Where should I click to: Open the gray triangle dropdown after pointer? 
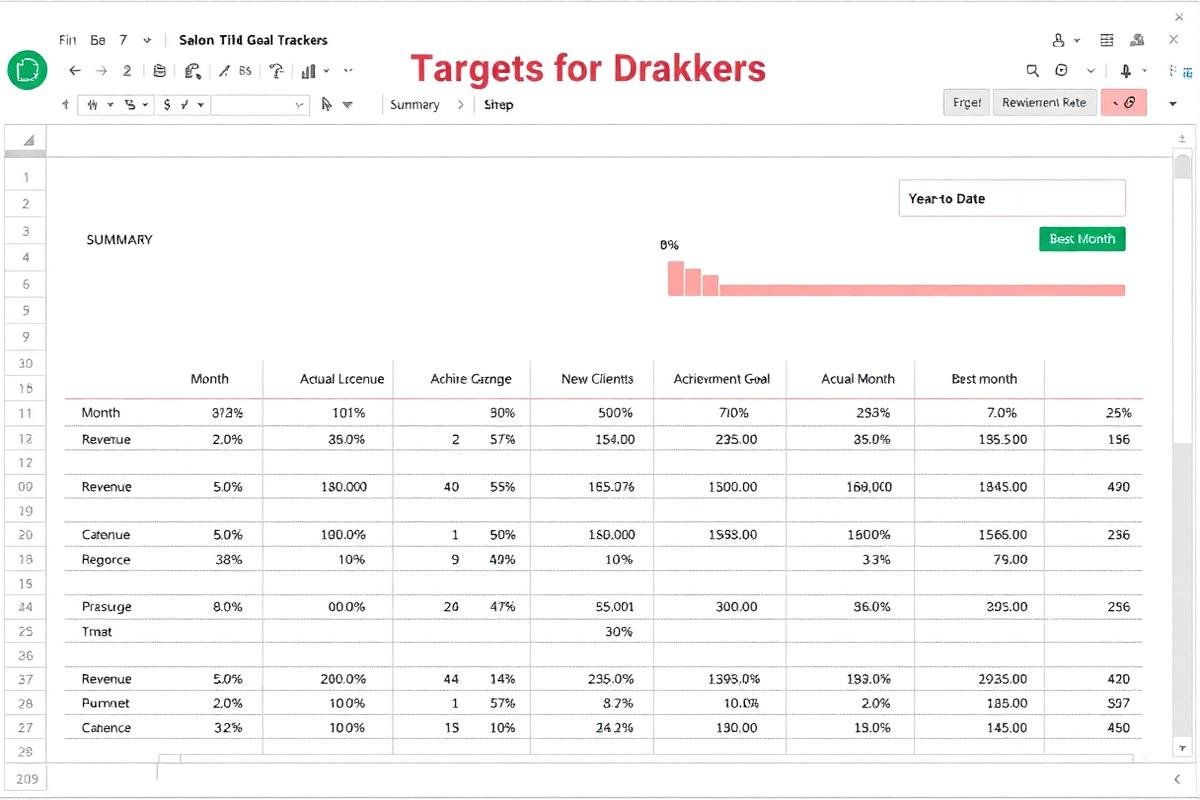pyautogui.click(x=348, y=104)
